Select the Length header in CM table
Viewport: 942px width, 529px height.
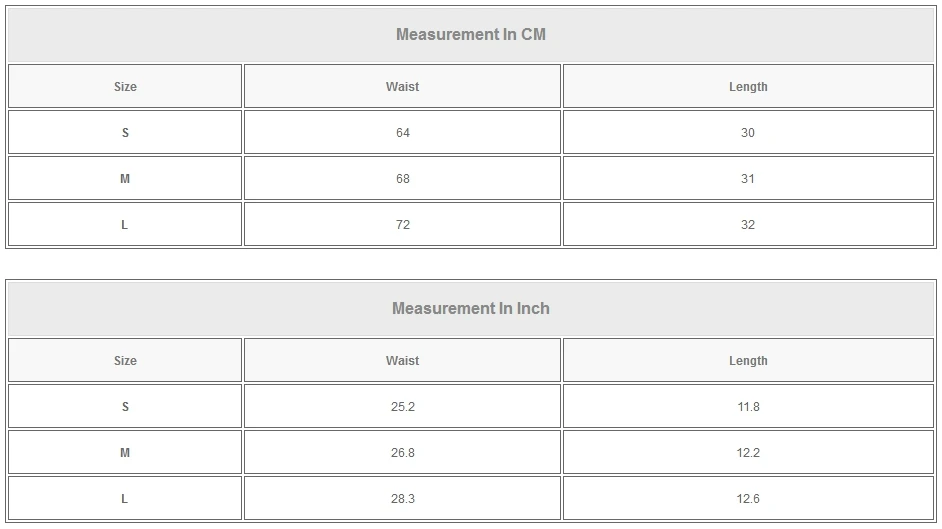pos(748,87)
